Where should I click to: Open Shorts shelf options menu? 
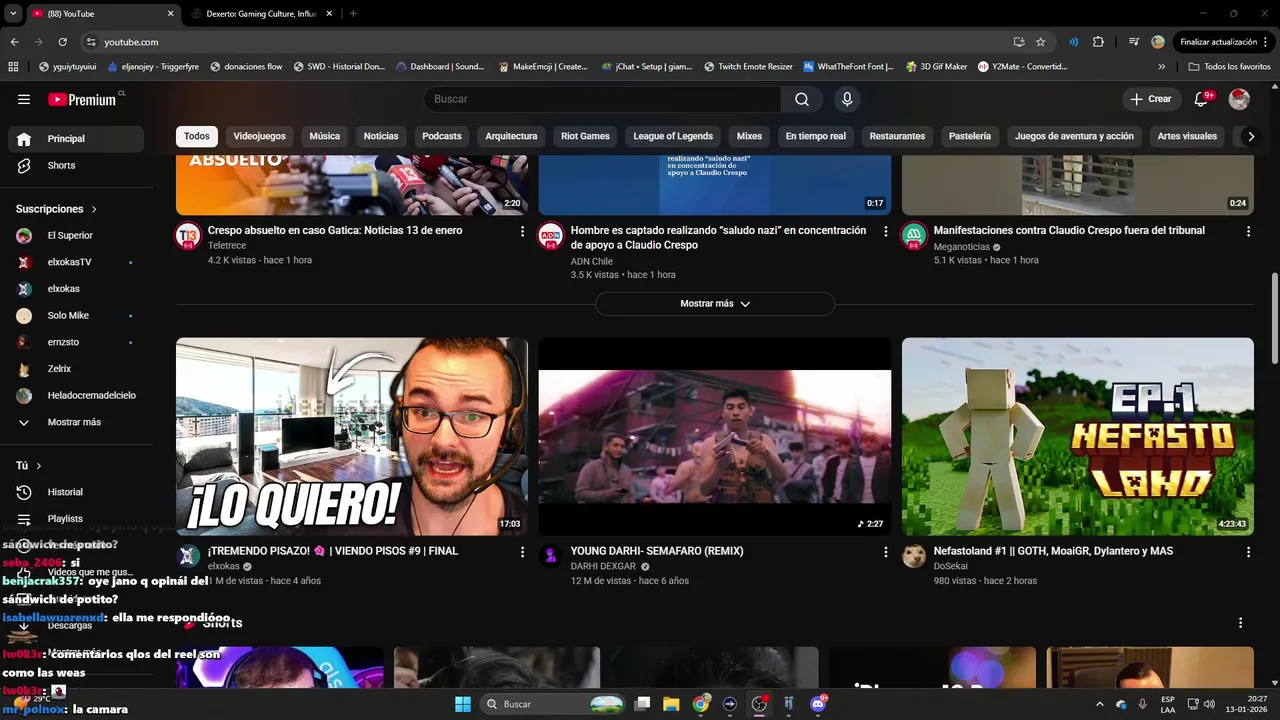[1240, 623]
